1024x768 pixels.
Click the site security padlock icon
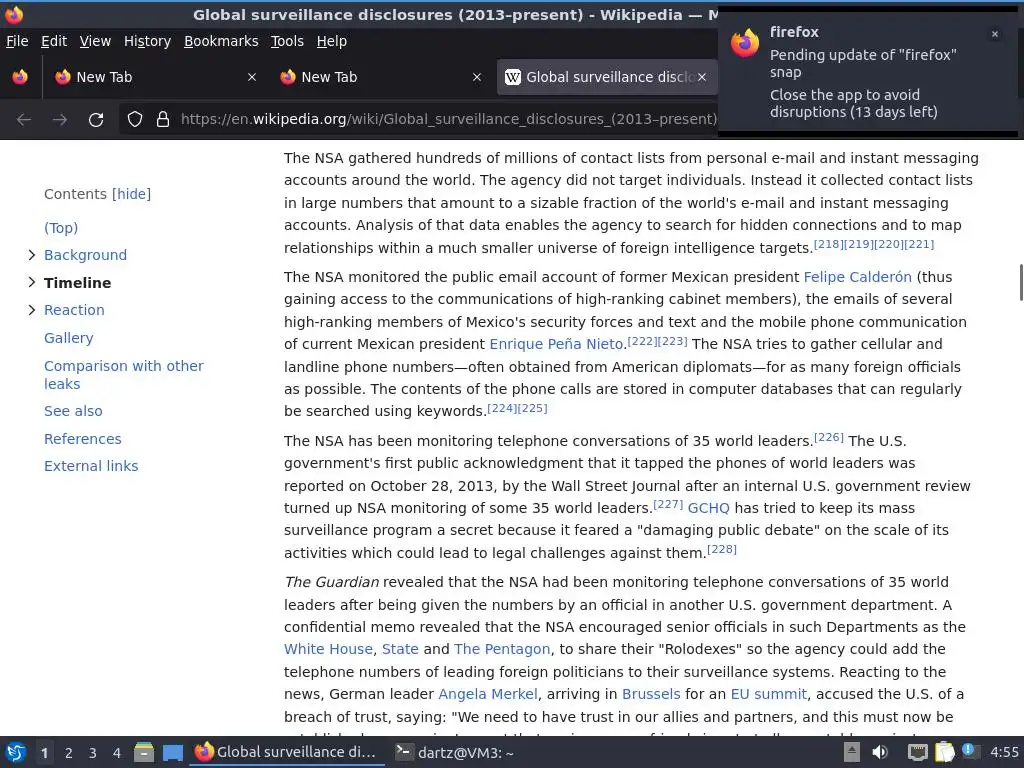point(163,120)
